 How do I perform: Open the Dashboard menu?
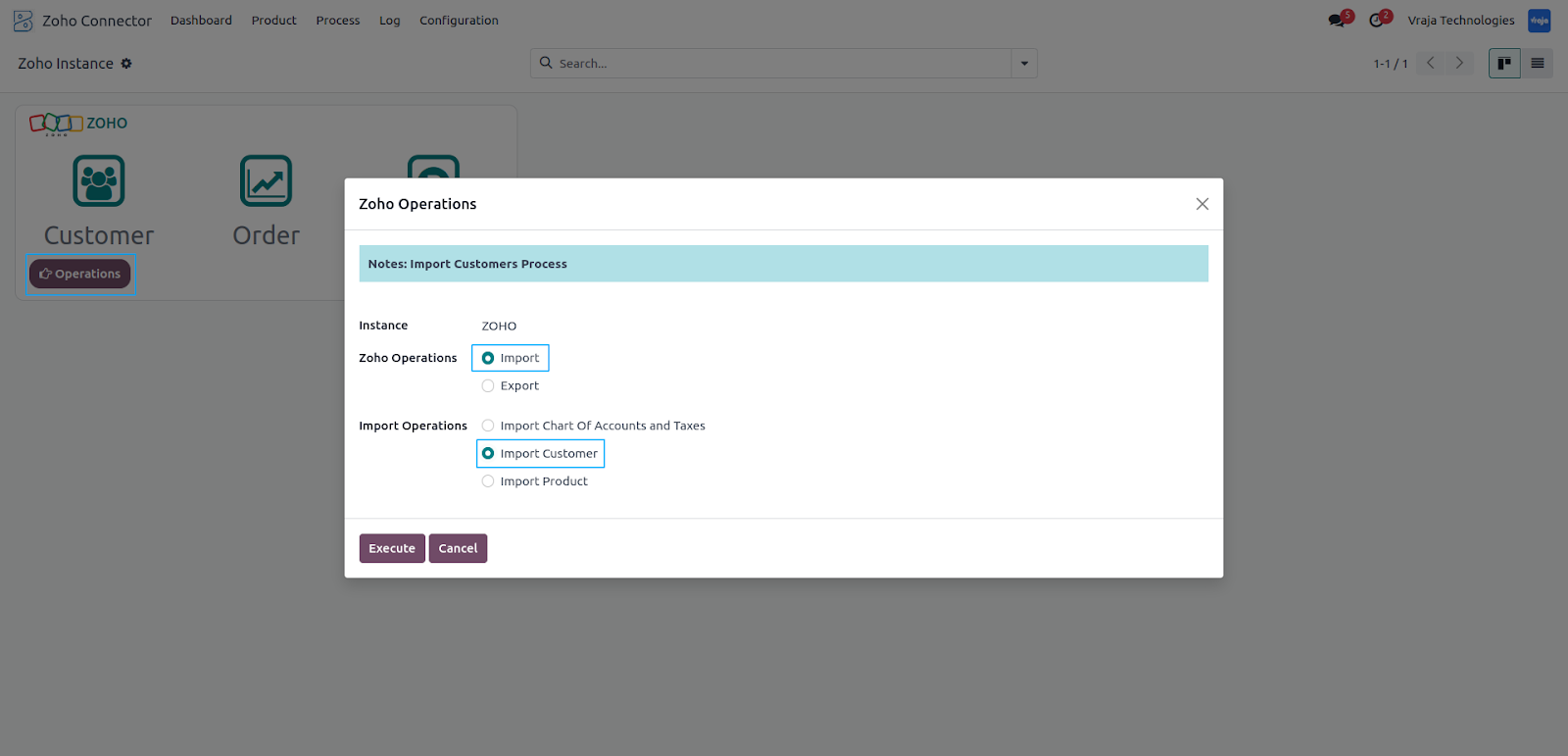201,21
